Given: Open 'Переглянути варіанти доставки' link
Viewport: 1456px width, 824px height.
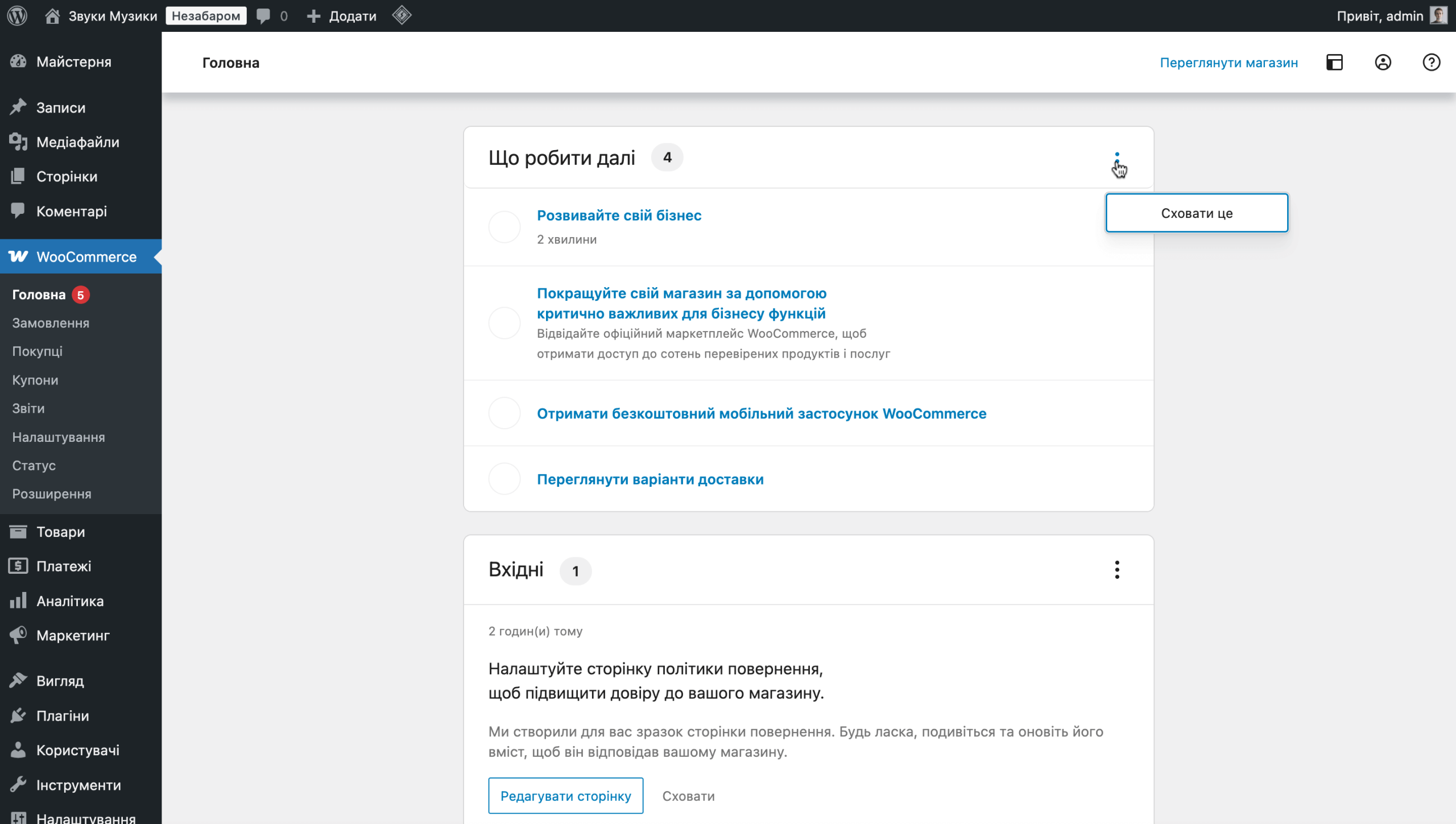Looking at the screenshot, I should 650,479.
